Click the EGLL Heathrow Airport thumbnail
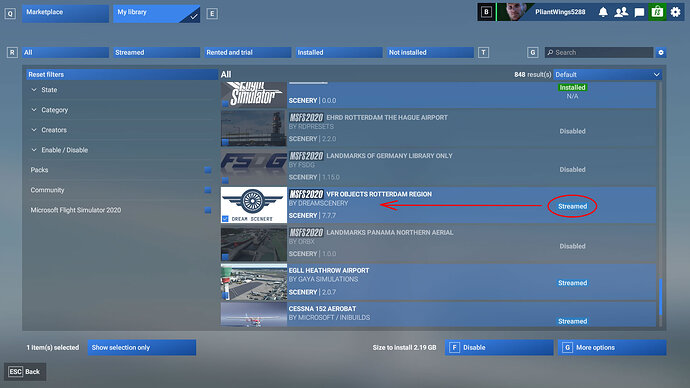The image size is (690, 388). click(x=253, y=282)
